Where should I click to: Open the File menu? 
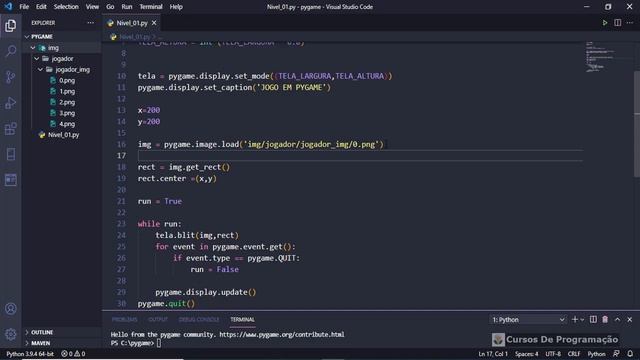tap(24, 7)
